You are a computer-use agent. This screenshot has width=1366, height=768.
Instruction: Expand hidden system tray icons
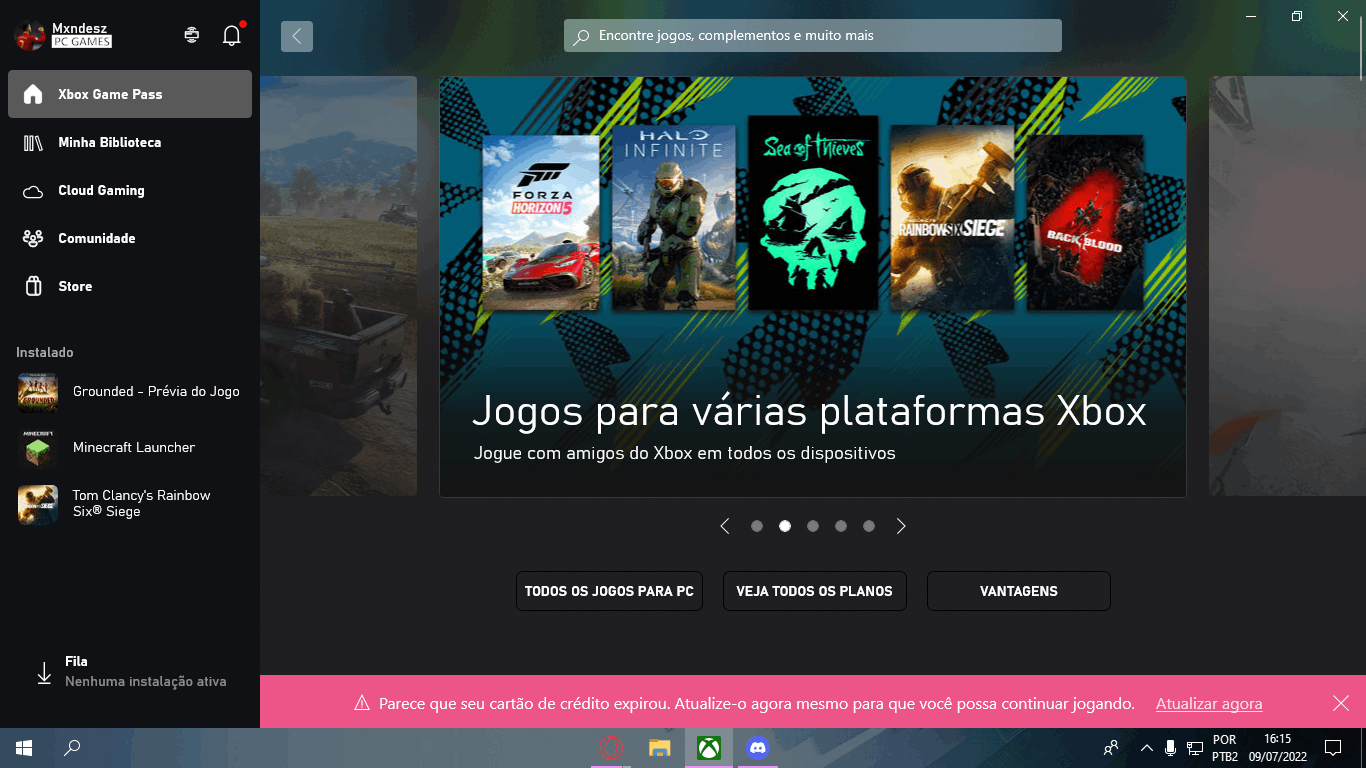tap(1147, 748)
